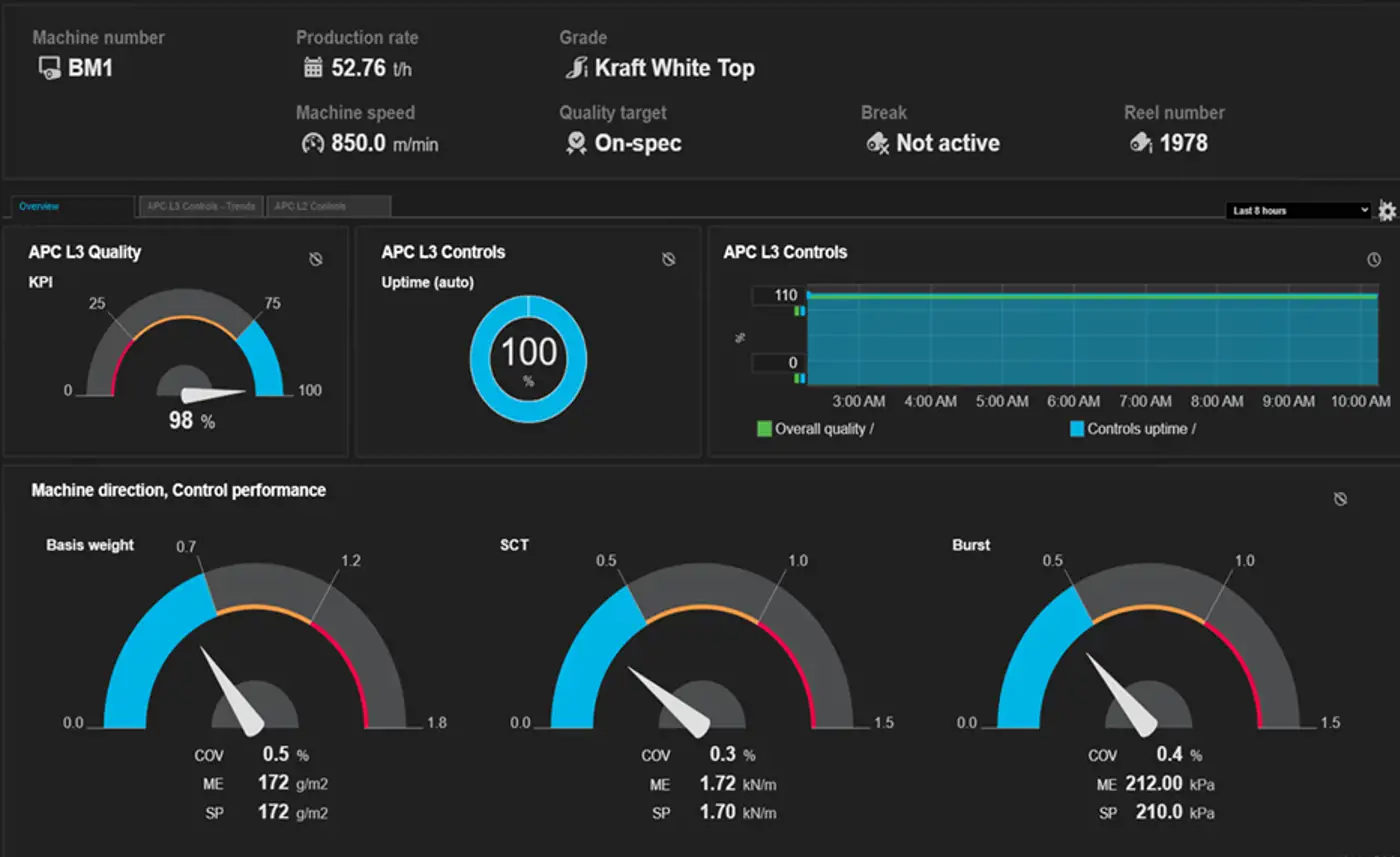
Task: Switch to APC L2 Controls tab
Action: (x=328, y=207)
